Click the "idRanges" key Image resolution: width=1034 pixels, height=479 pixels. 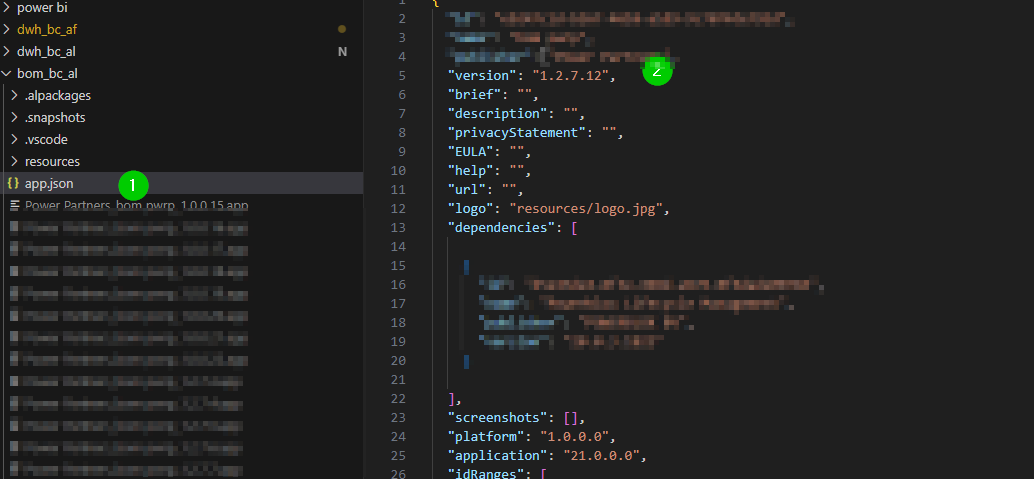point(486,474)
